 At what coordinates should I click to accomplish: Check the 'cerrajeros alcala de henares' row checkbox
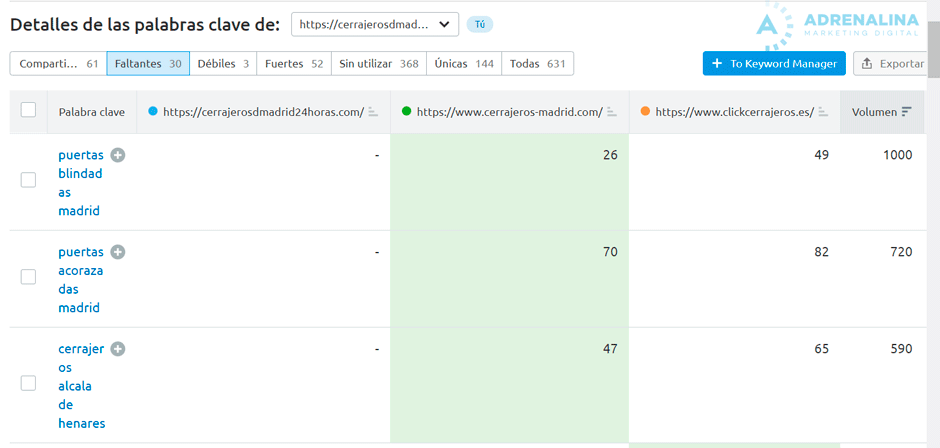tap(28, 383)
